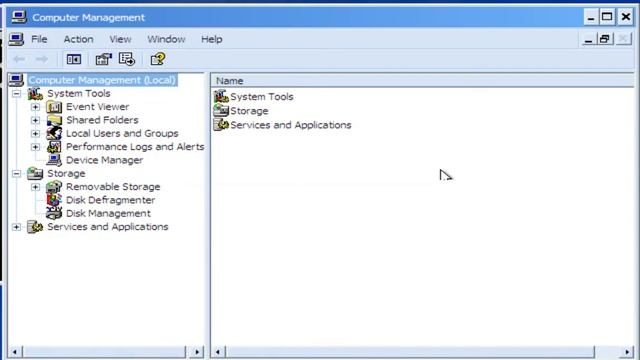Open the View menu
Screen dimensions: 640x360
(120, 39)
